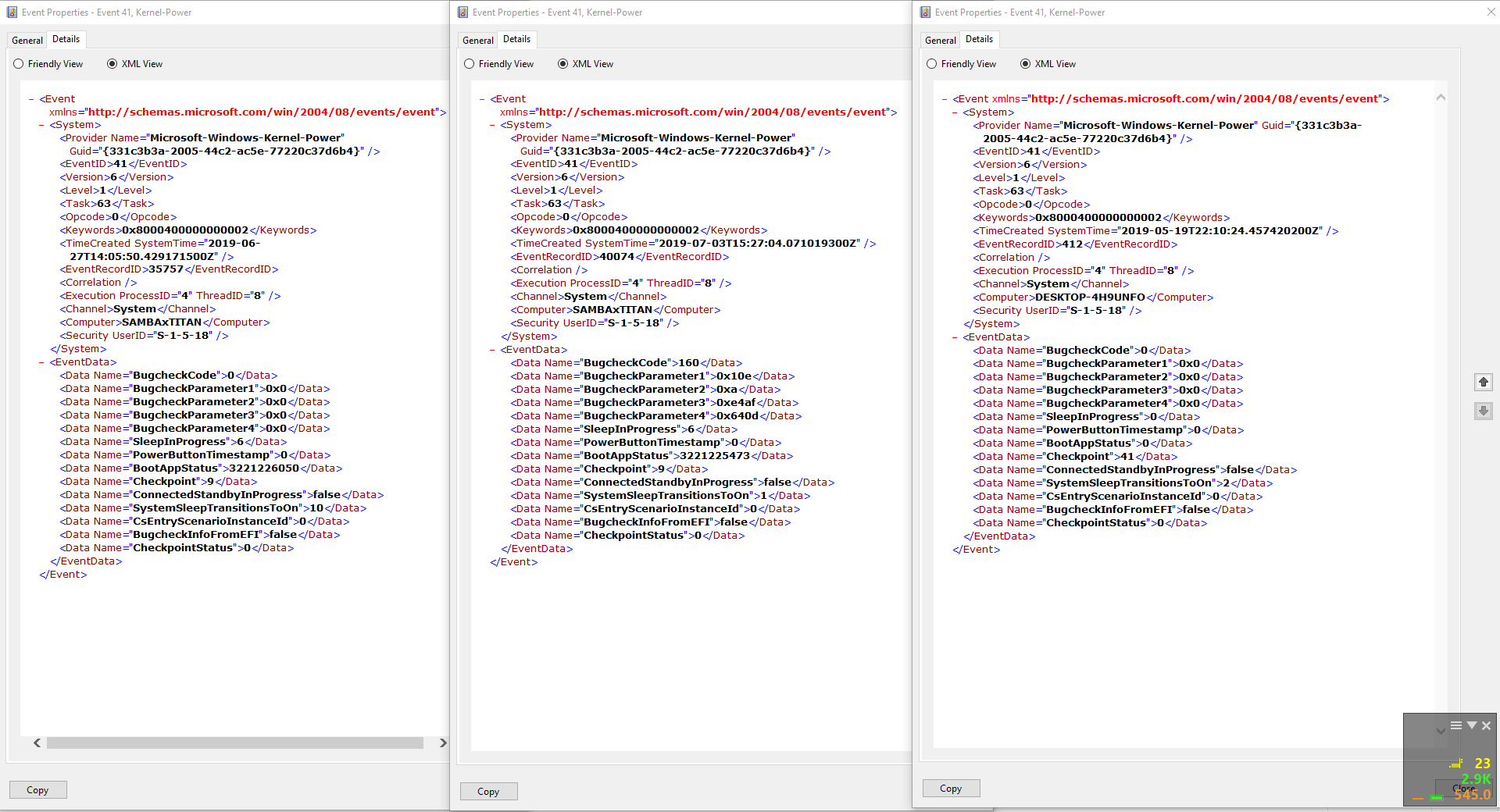Click the schema URL in the middle window

pyautogui.click(x=713, y=112)
